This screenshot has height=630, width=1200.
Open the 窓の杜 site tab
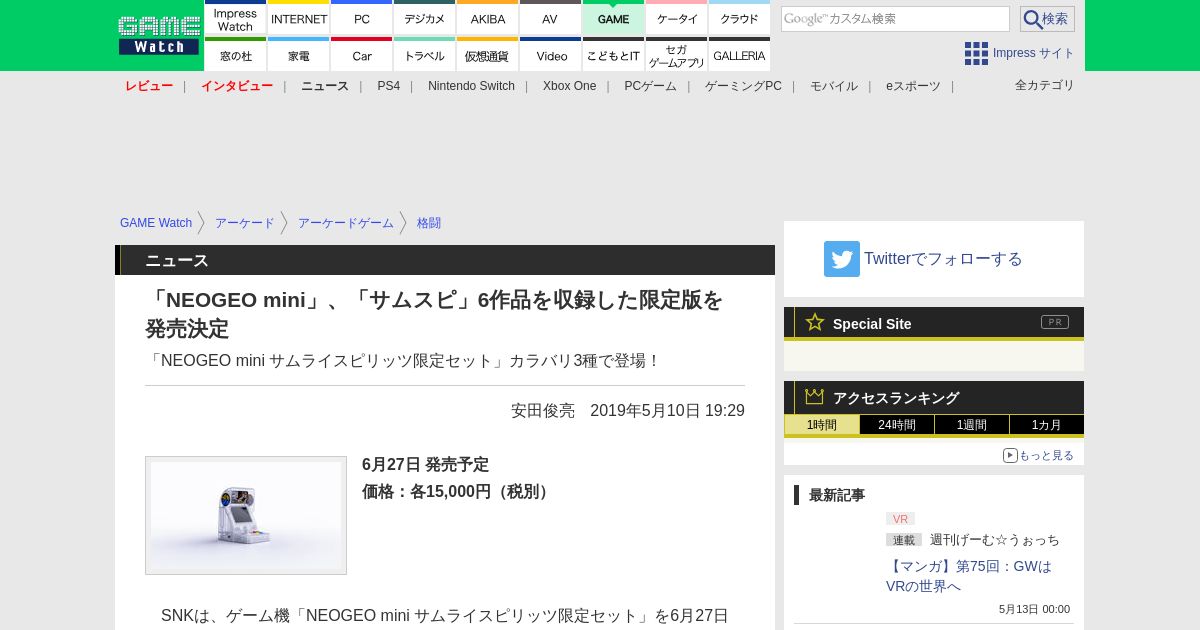coord(235,55)
